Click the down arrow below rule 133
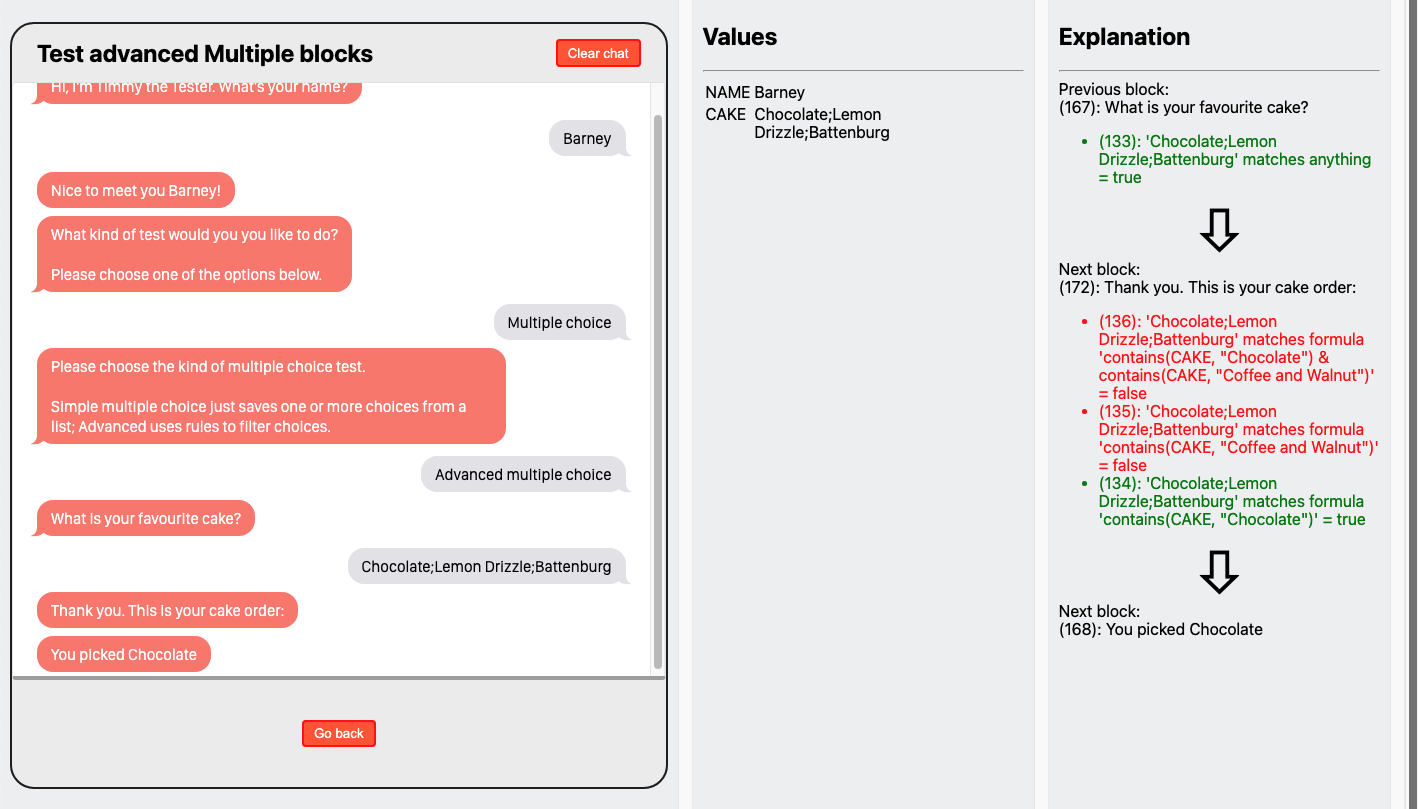1419x809 pixels. coord(1218,230)
